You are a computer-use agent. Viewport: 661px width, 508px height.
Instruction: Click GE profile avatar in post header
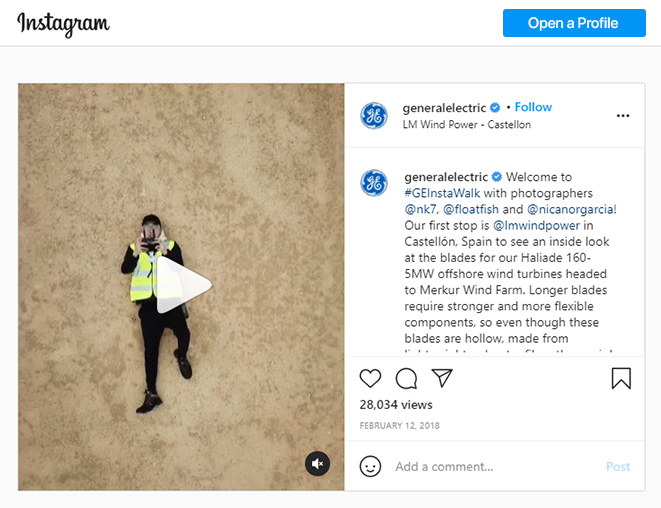(373, 116)
